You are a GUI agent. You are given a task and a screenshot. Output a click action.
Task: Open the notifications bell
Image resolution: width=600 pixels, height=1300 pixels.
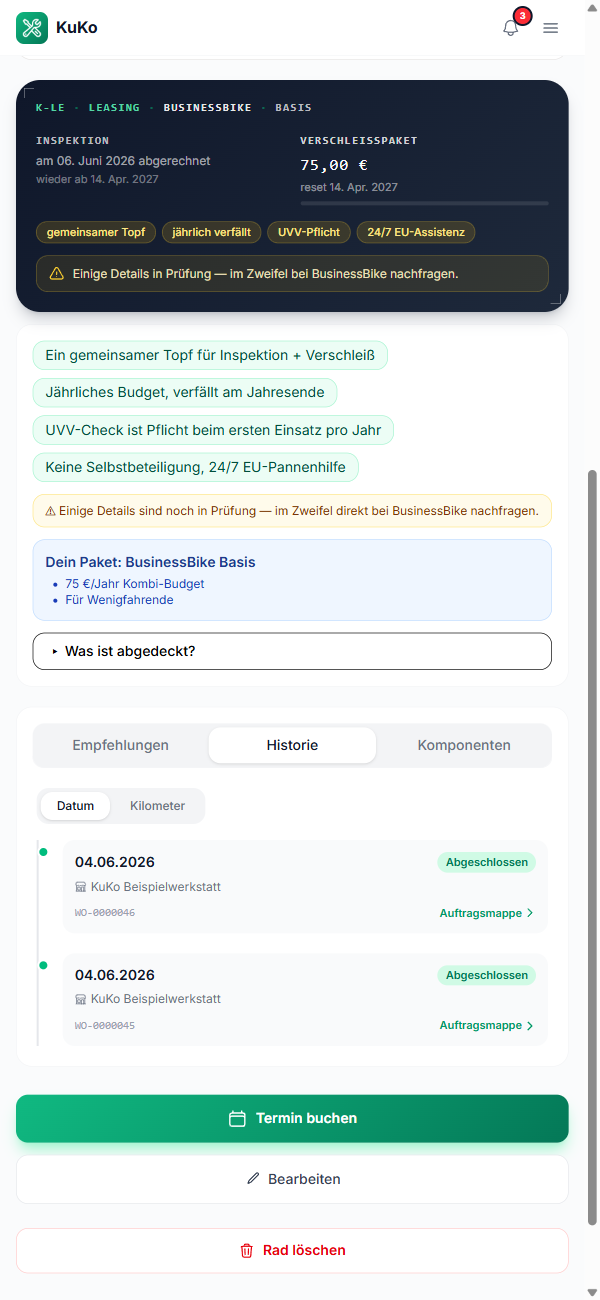pyautogui.click(x=511, y=28)
